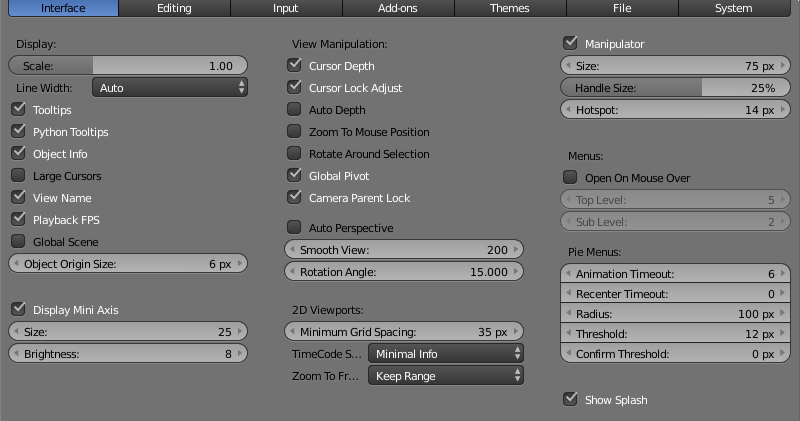Screen dimensions: 800x421
Task: Disable the Tooltips checkbox
Action: [x=18, y=110]
